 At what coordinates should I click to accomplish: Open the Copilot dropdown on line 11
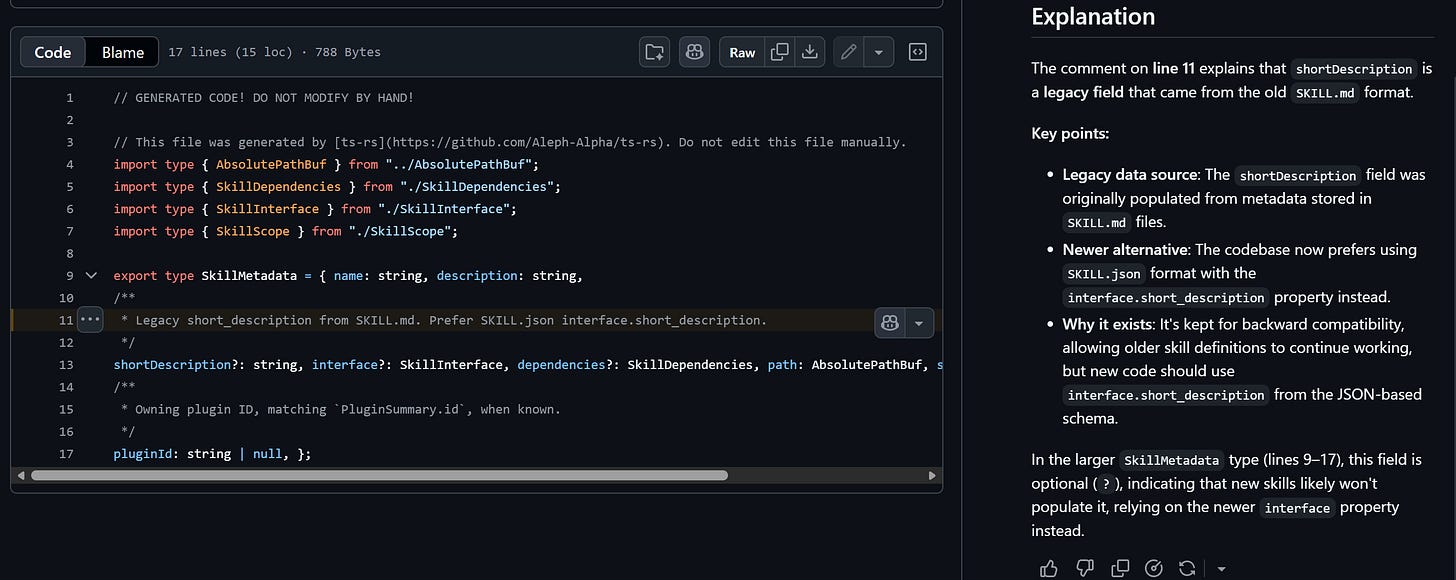click(919, 322)
